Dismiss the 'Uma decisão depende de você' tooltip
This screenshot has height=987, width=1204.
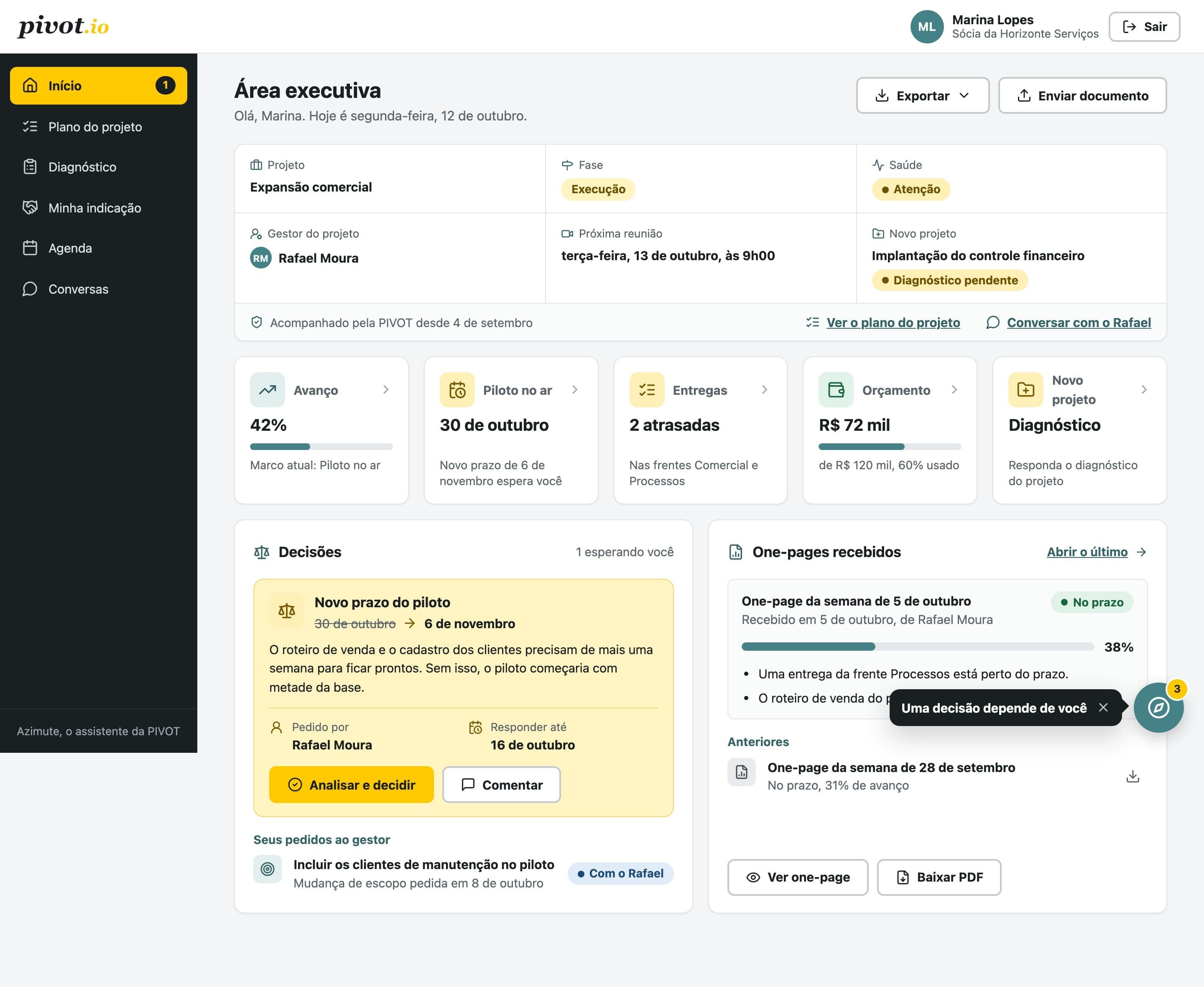pos(1103,707)
